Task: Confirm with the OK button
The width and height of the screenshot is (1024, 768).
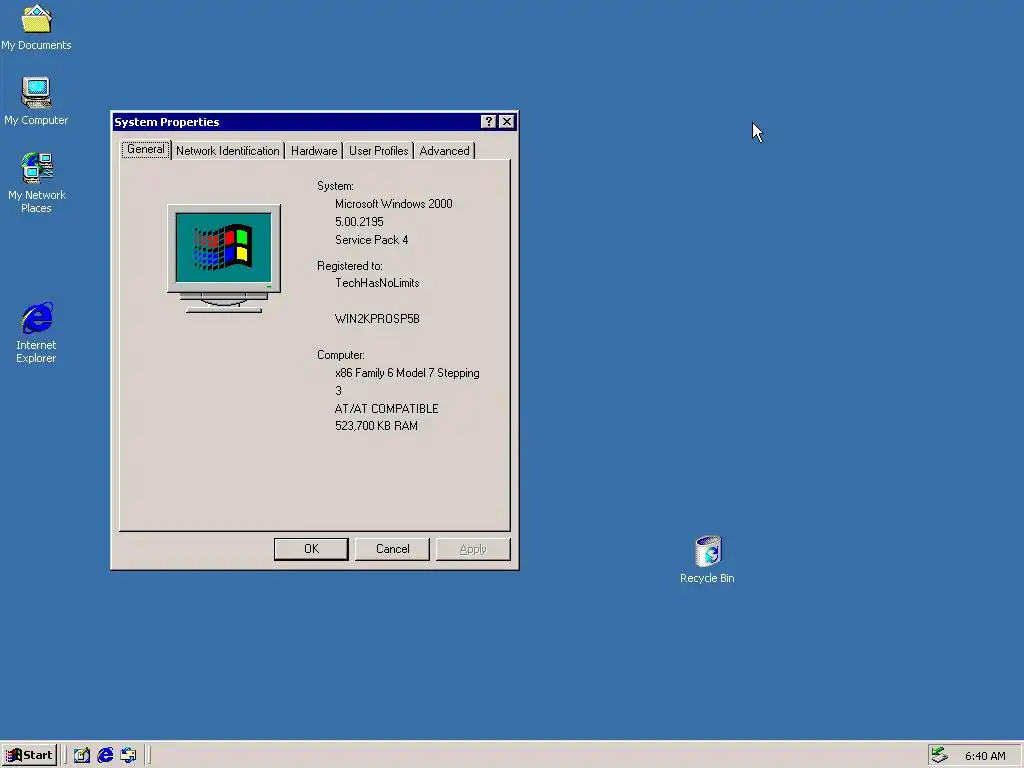Action: coord(311,549)
